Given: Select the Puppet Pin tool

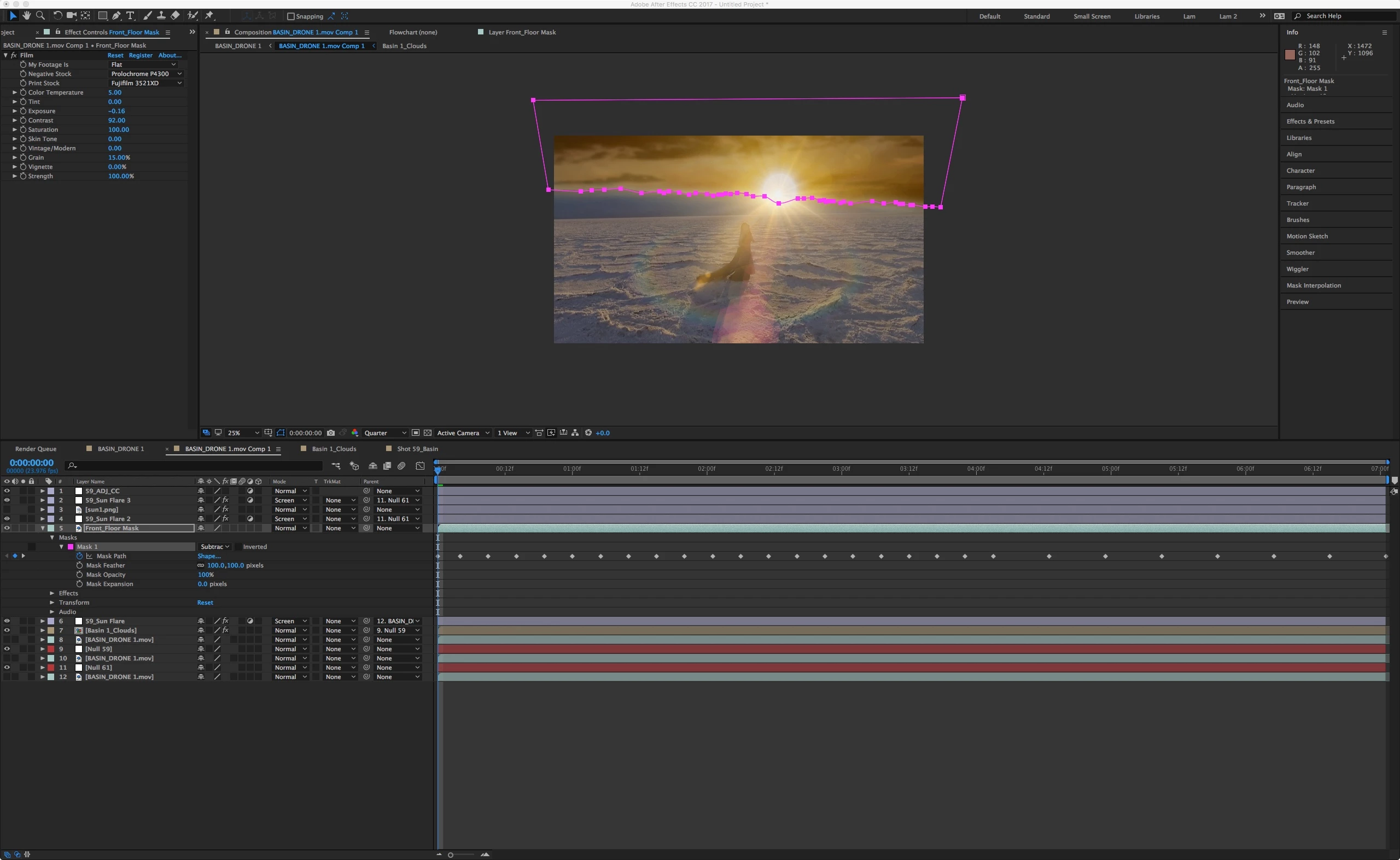Looking at the screenshot, I should [x=209, y=15].
